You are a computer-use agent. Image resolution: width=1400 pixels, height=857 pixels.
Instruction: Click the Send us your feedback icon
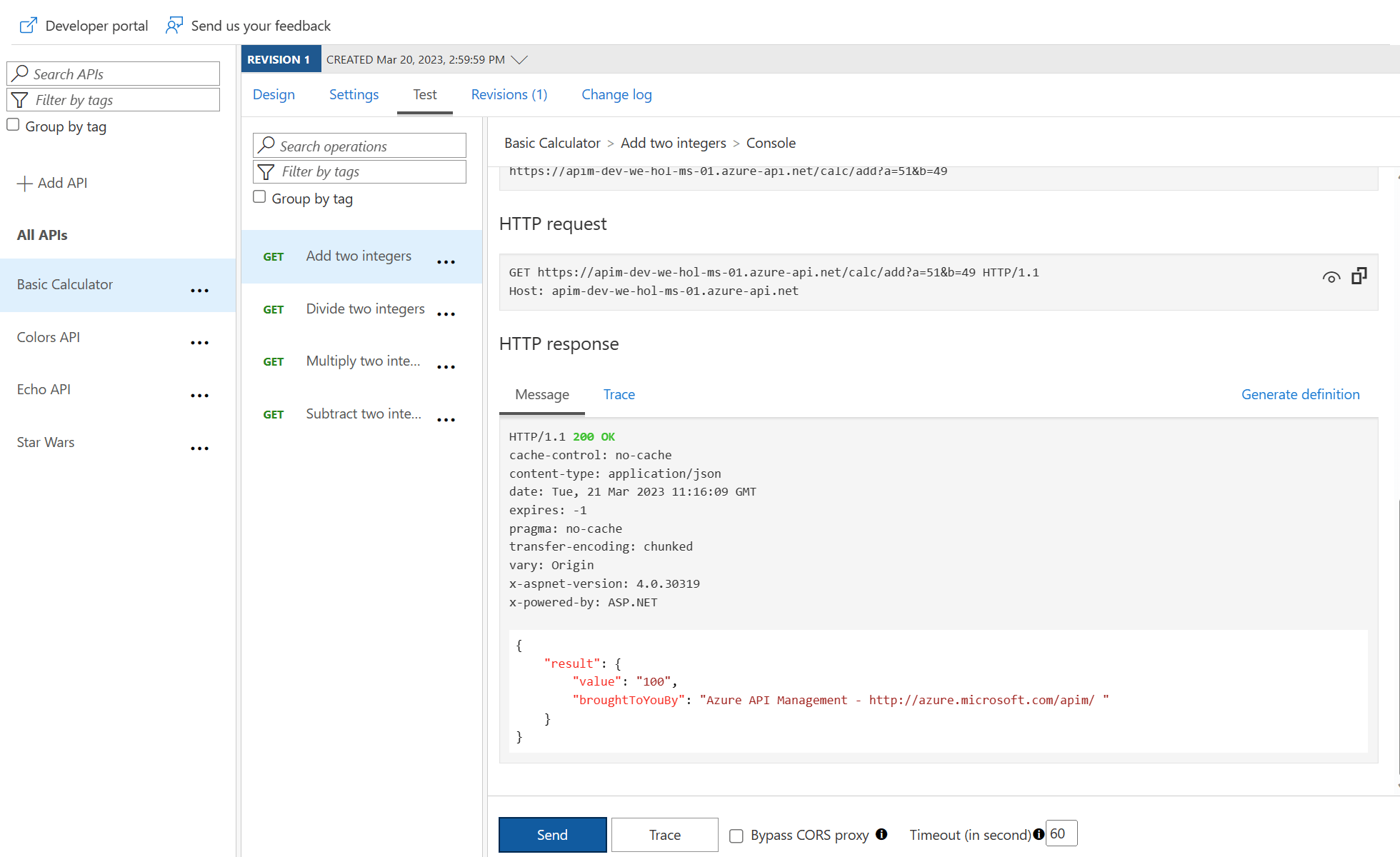pyautogui.click(x=174, y=24)
